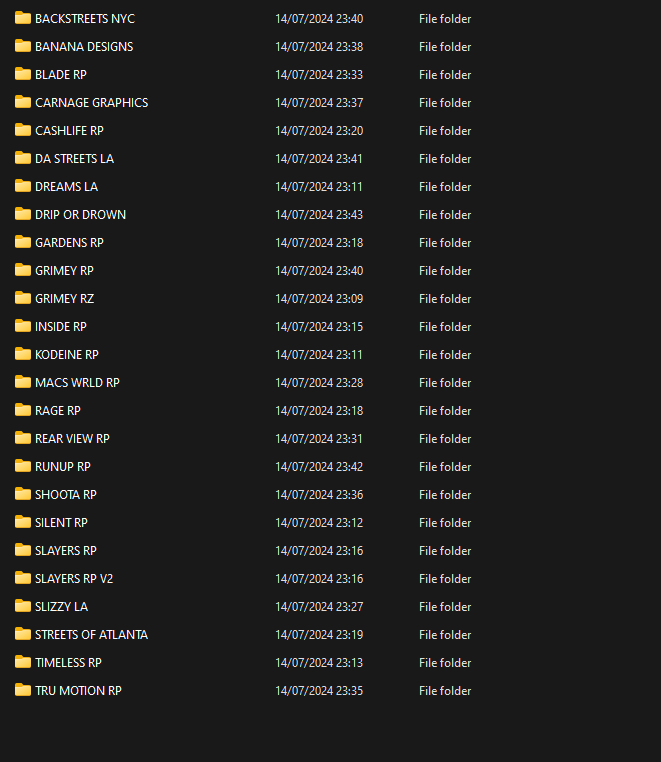Select the STREETS OF ATLANTA folder icon
Image resolution: width=661 pixels, height=762 pixels.
tap(23, 634)
